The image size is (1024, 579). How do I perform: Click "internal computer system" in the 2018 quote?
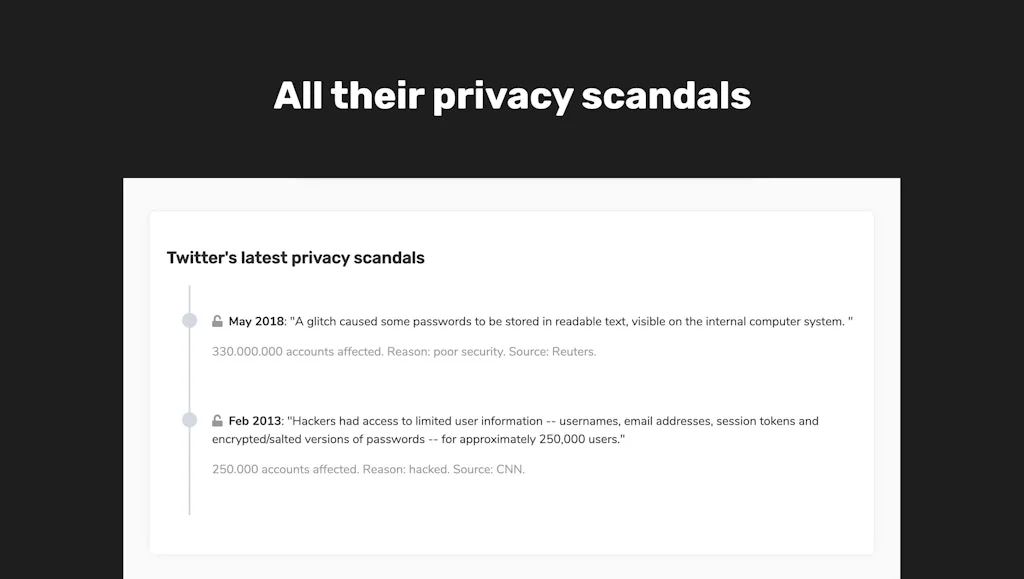[x=764, y=322]
